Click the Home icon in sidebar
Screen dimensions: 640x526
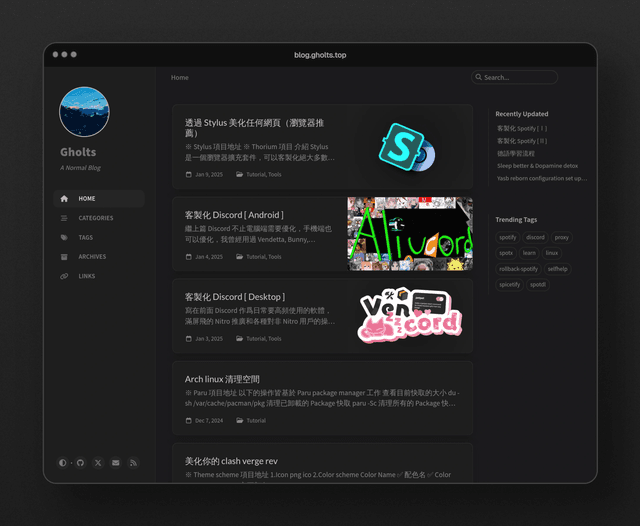pyautogui.click(x=64, y=199)
